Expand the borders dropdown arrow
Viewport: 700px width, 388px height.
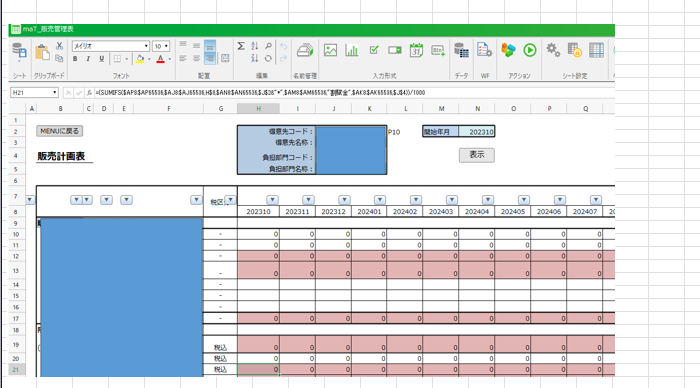(126, 59)
